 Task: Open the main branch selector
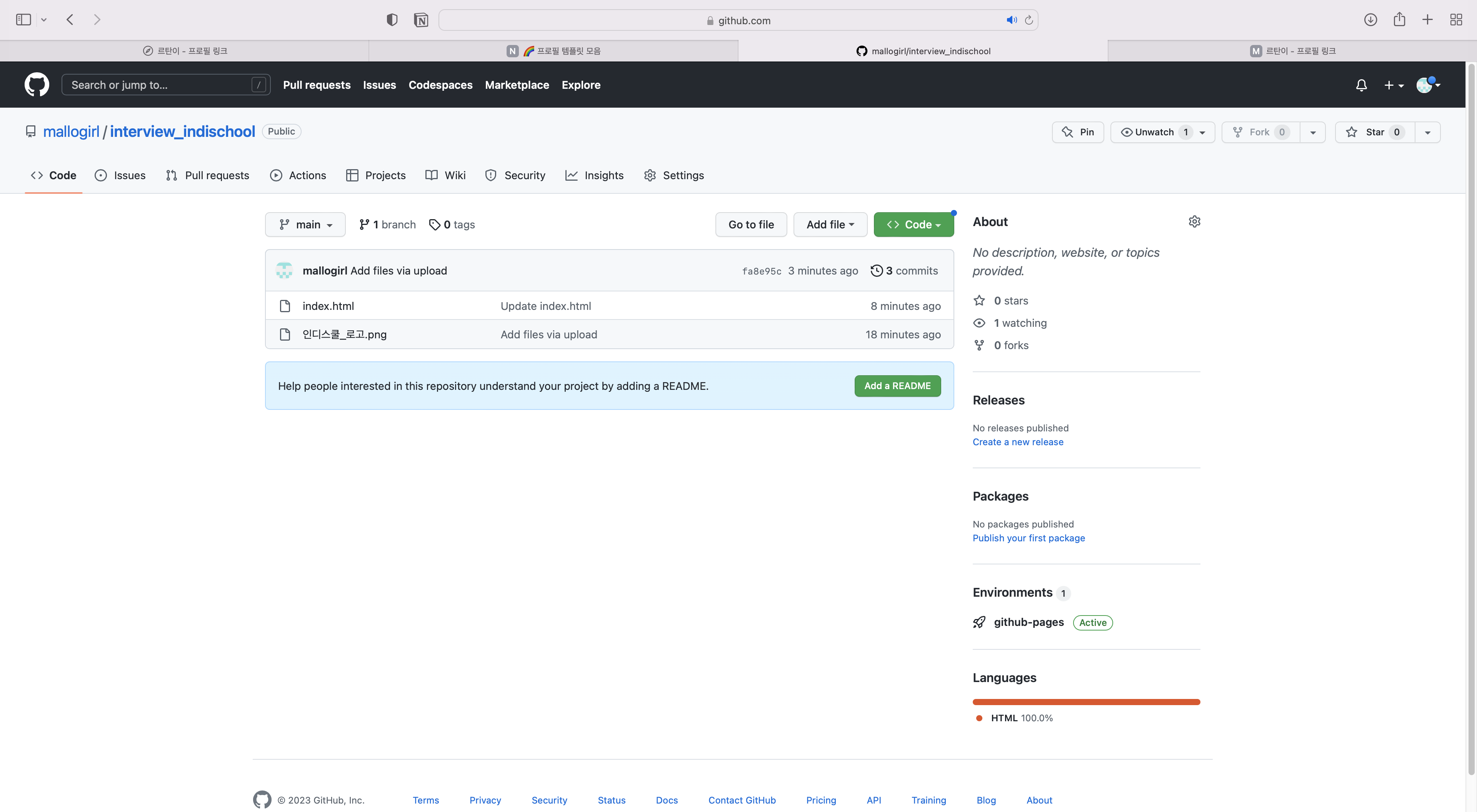coord(305,225)
